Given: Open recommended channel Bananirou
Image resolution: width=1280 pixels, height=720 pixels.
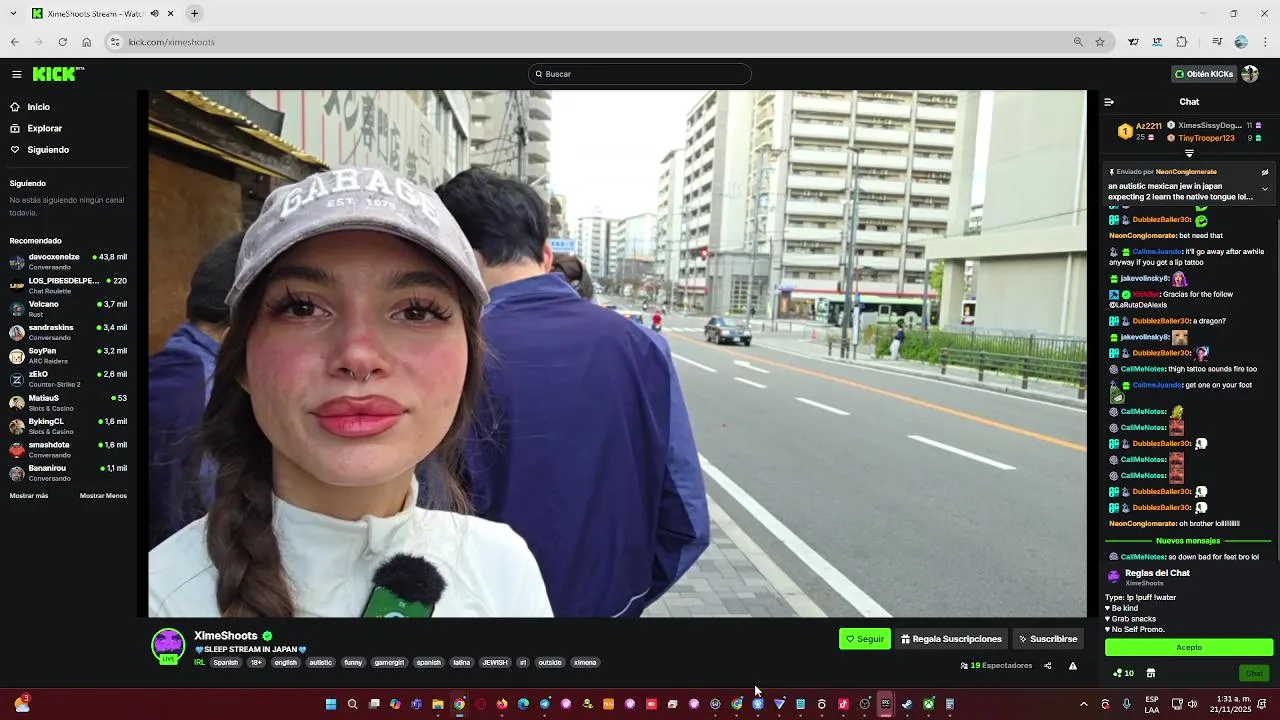Looking at the screenshot, I should pos(68,473).
